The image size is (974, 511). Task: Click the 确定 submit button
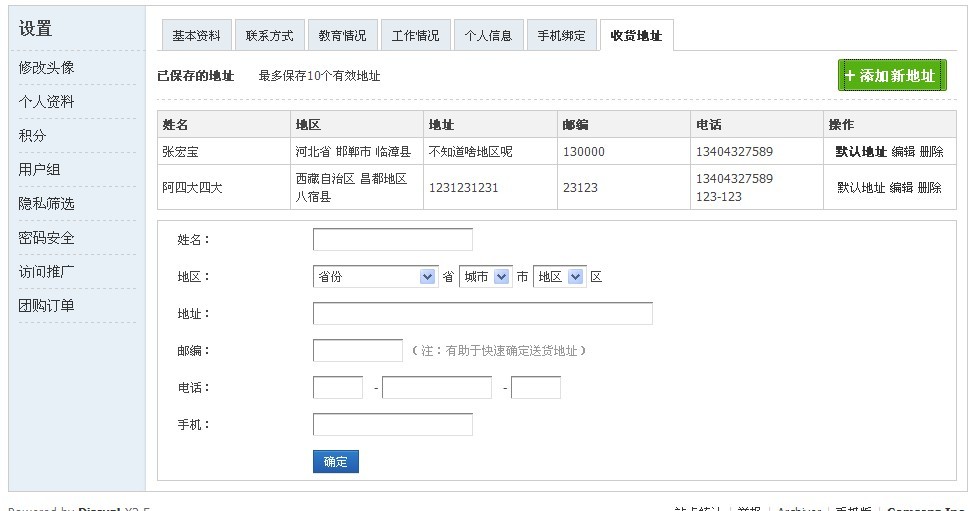tap(335, 461)
